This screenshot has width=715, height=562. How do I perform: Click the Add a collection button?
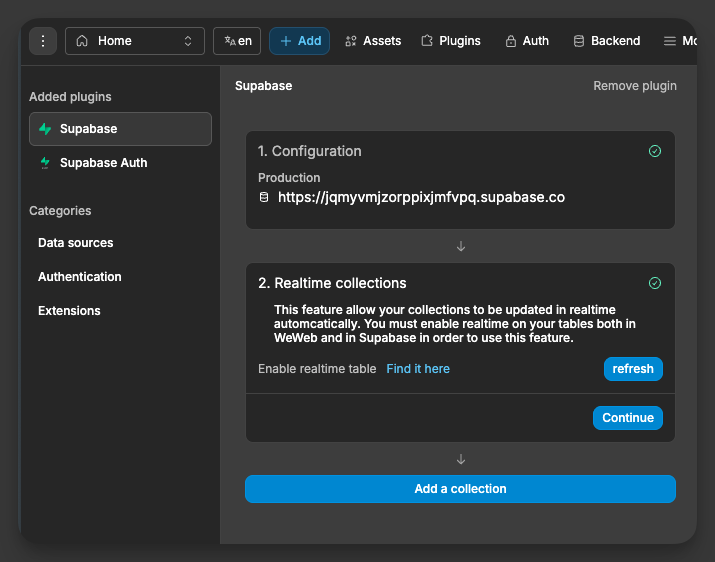pyautogui.click(x=460, y=489)
